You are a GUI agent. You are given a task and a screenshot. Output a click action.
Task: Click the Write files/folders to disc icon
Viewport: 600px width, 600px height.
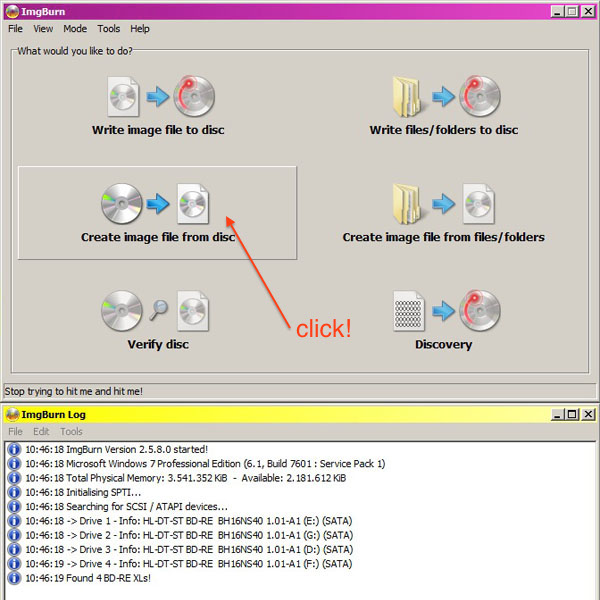coord(447,96)
